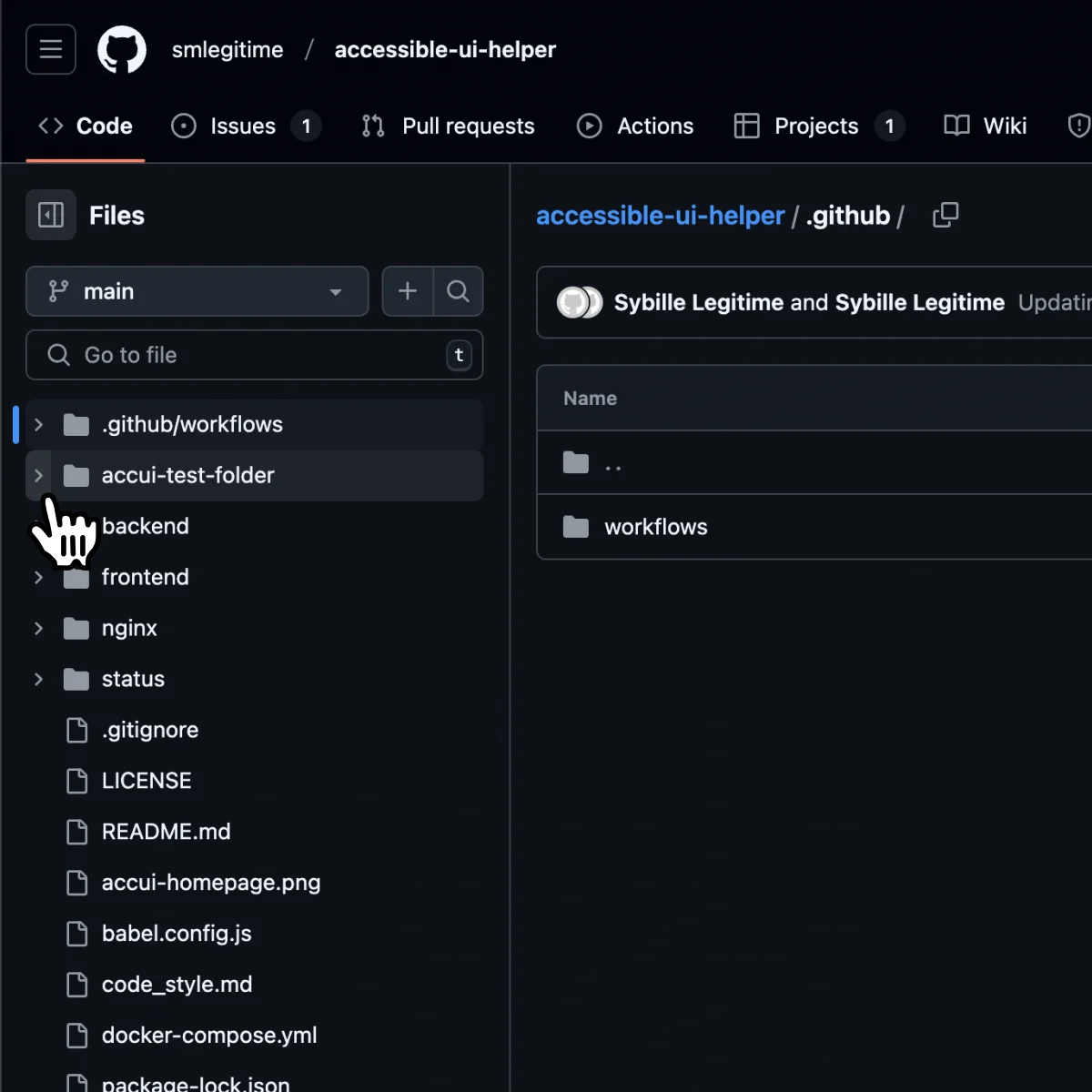1092x1092 pixels.
Task: Click the .github breadcrumb text
Action: [848, 216]
